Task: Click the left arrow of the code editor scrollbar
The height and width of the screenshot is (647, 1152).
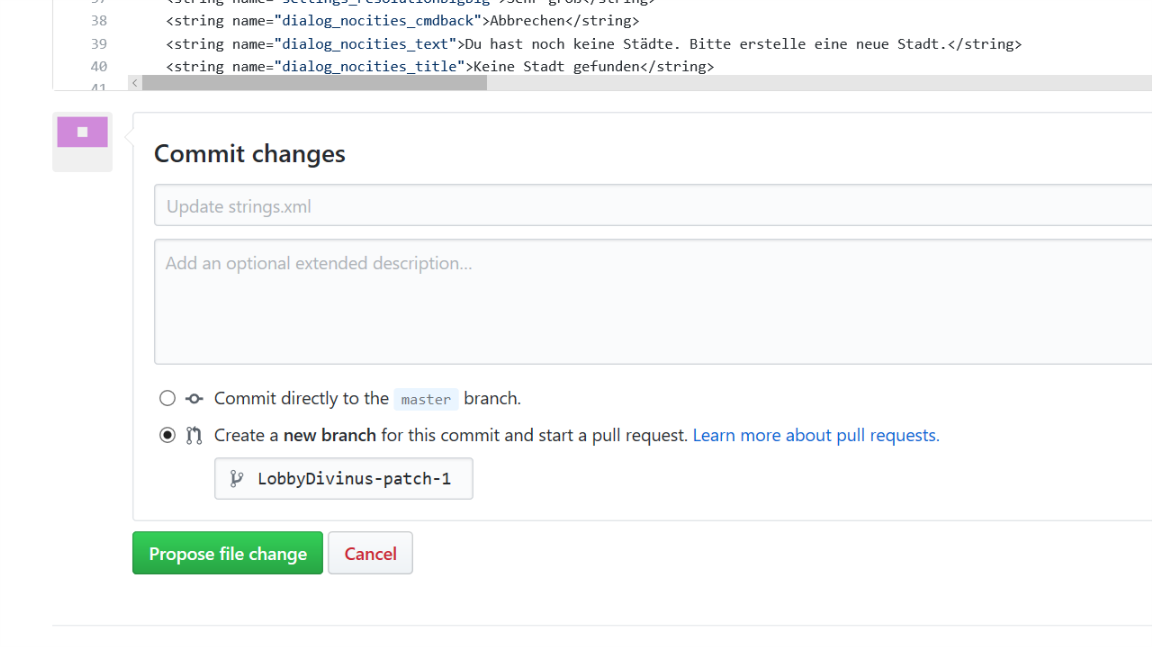Action: (x=134, y=83)
